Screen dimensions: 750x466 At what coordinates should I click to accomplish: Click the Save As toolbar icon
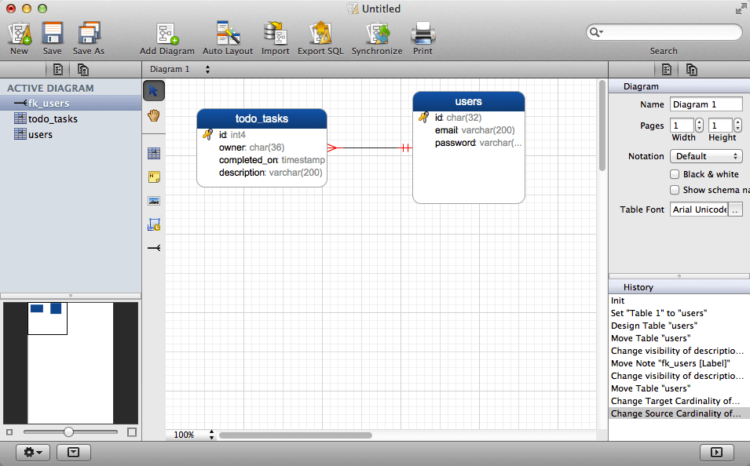[x=88, y=33]
